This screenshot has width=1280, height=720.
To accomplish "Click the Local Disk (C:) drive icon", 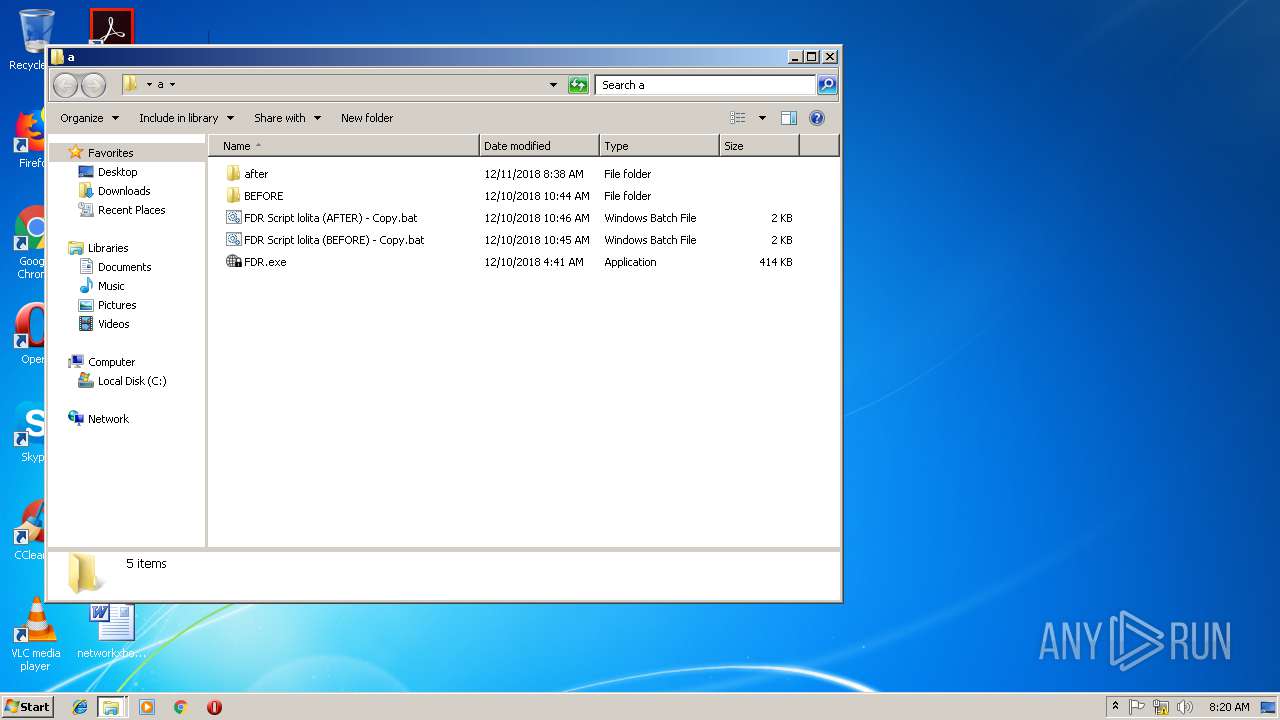I will pyautogui.click(x=86, y=381).
